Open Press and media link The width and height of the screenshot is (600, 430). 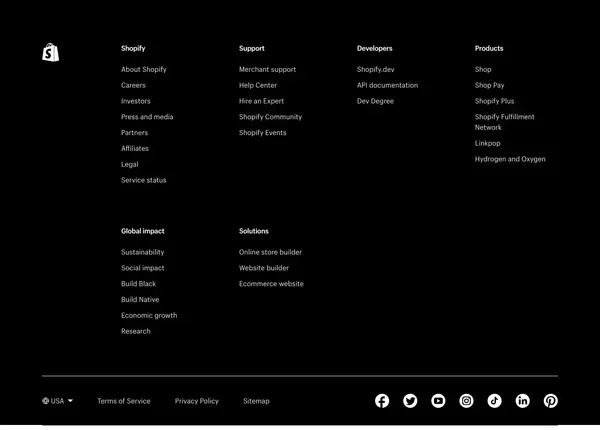tap(147, 117)
